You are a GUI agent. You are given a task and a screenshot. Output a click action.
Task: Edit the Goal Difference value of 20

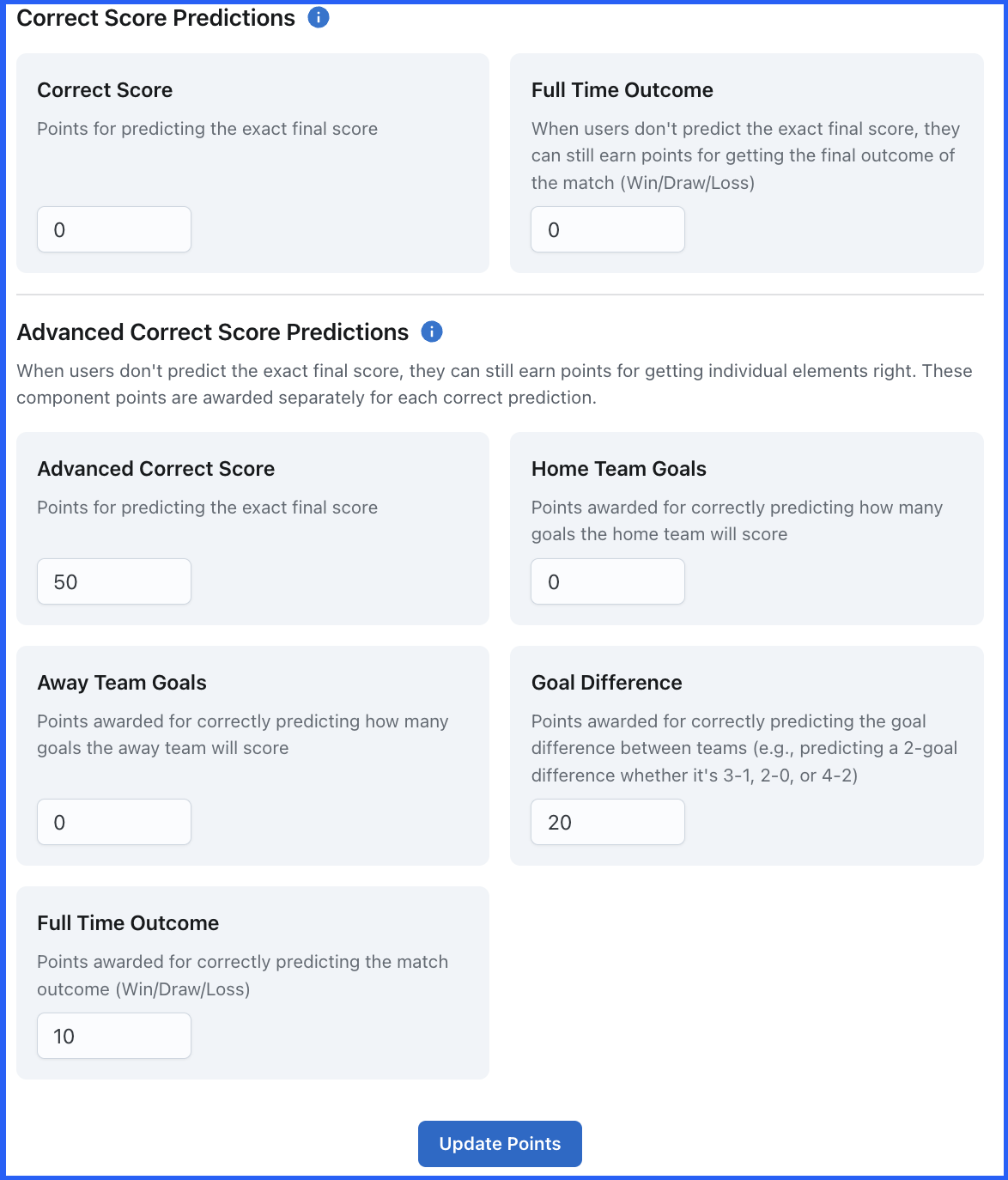coord(608,822)
